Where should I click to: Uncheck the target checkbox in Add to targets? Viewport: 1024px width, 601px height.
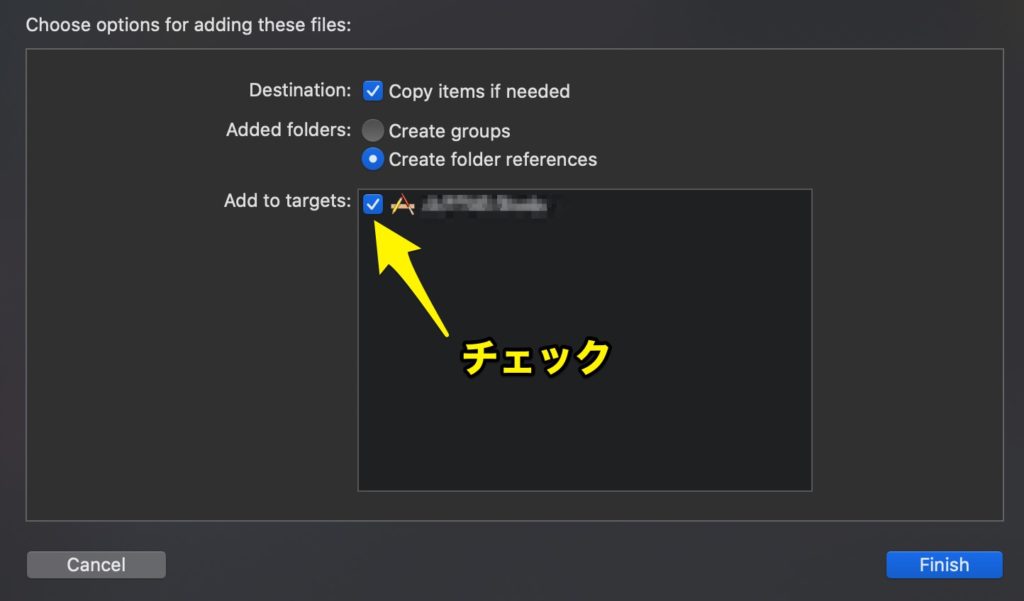click(x=373, y=204)
